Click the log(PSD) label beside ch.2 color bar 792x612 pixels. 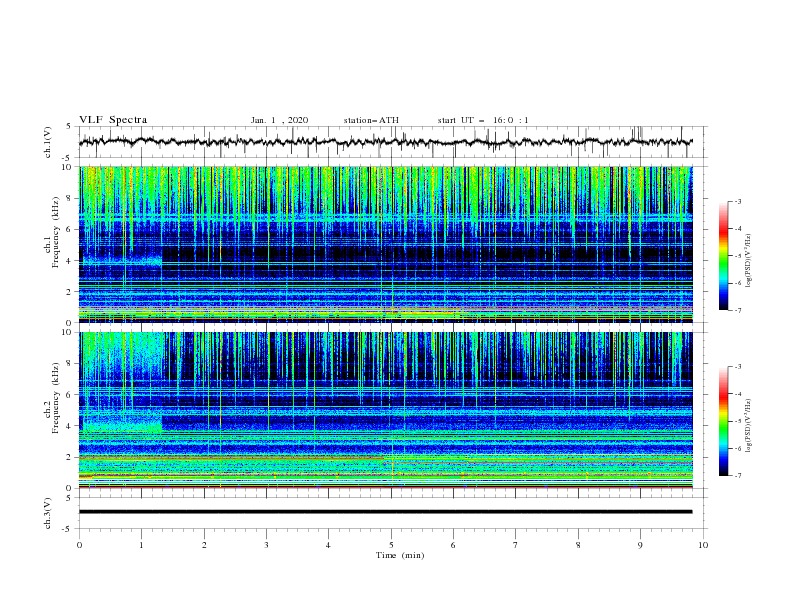click(749, 425)
